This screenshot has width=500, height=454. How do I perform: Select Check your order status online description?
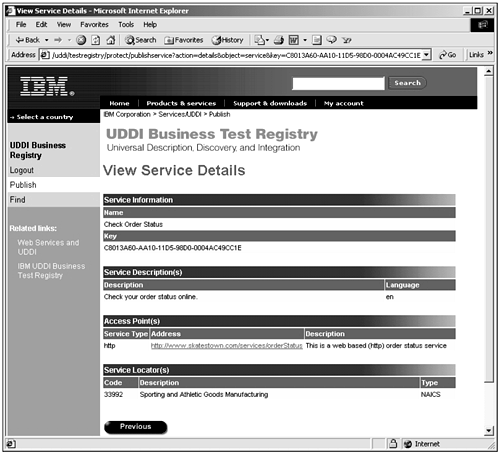tap(151, 297)
